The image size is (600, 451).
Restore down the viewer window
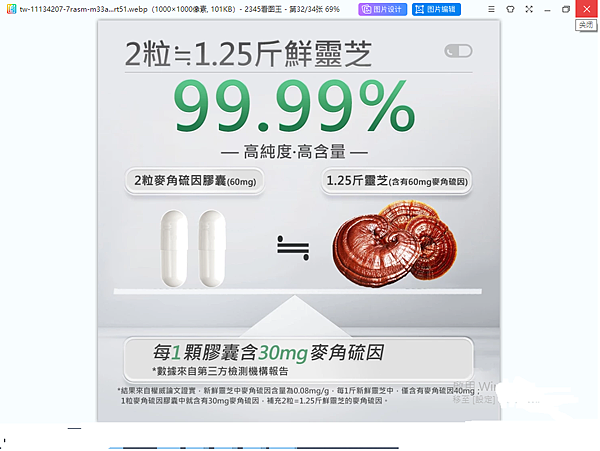pos(566,9)
